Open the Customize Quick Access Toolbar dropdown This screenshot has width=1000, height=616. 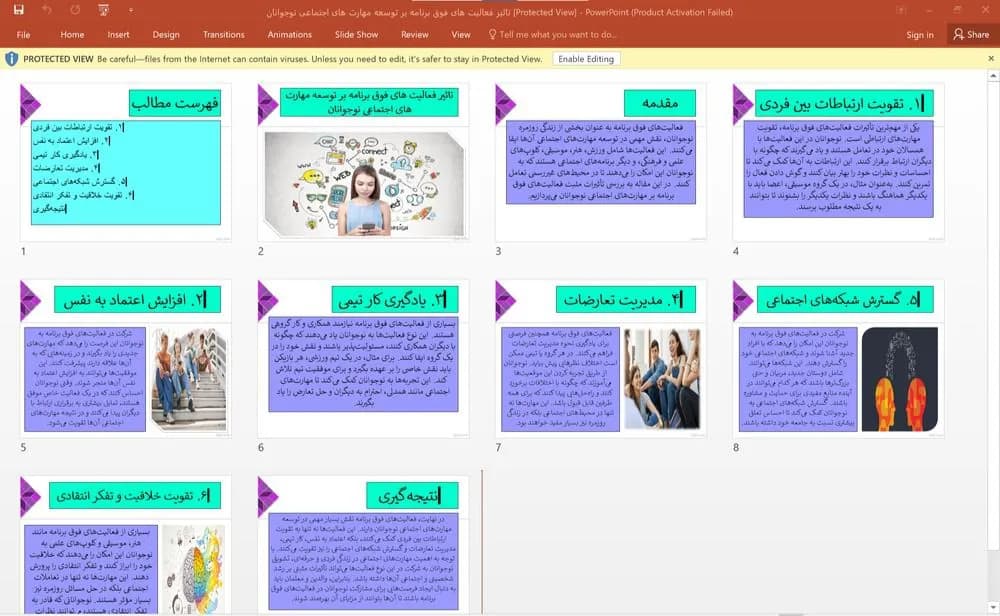pyautogui.click(x=131, y=10)
